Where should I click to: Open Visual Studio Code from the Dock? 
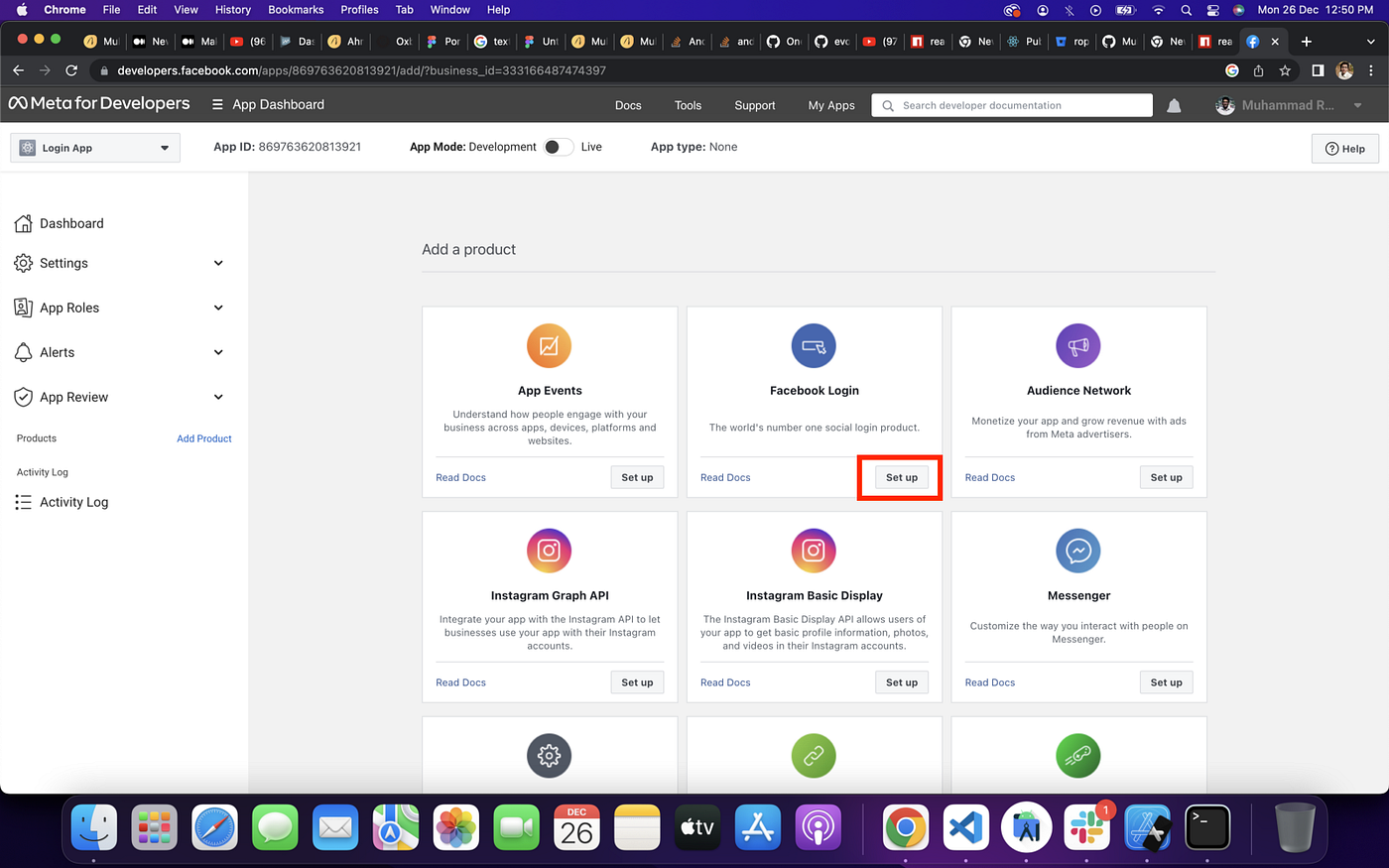(966, 827)
